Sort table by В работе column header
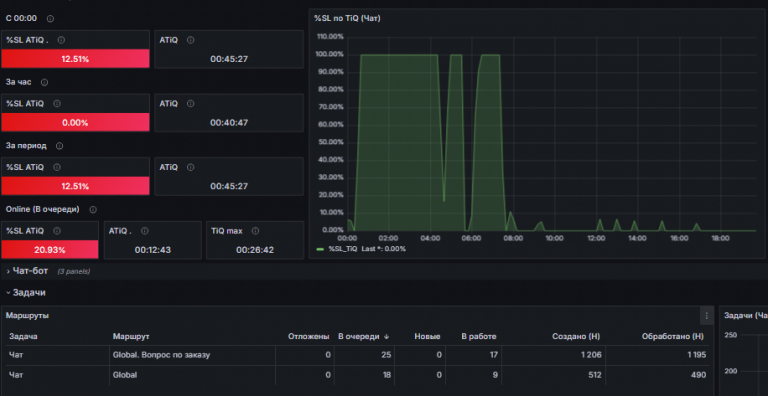The image size is (768, 396). tap(479, 337)
